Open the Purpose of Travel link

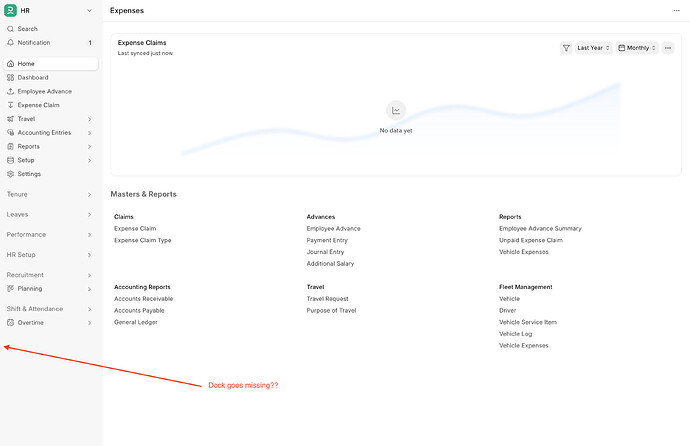coord(331,311)
